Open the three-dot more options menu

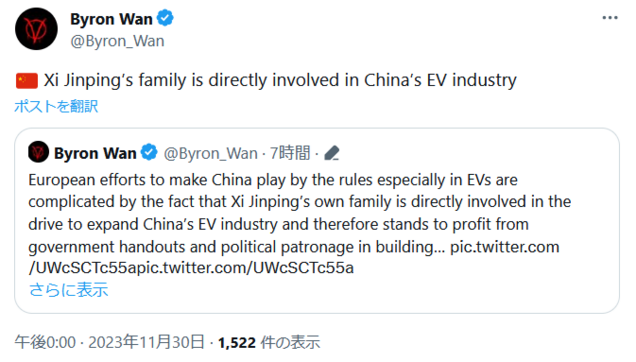(610, 18)
